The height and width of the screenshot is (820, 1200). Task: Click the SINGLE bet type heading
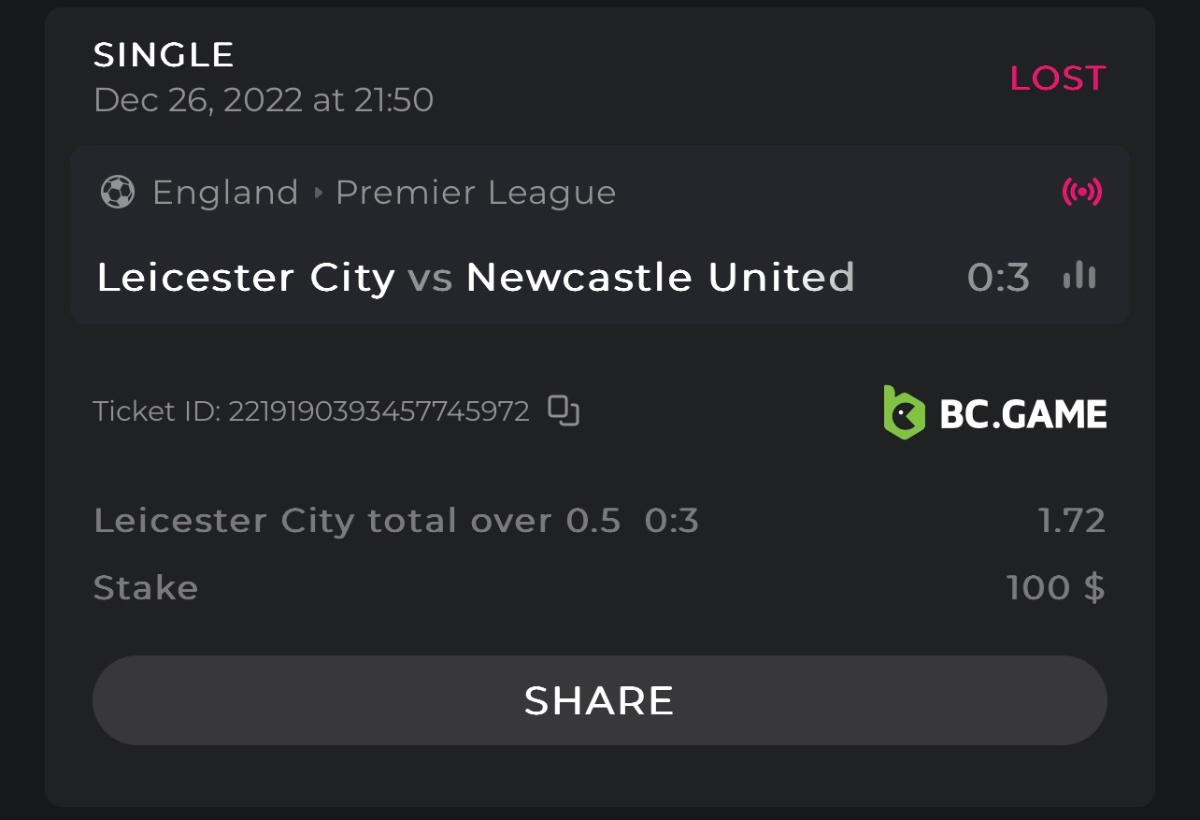click(x=164, y=55)
